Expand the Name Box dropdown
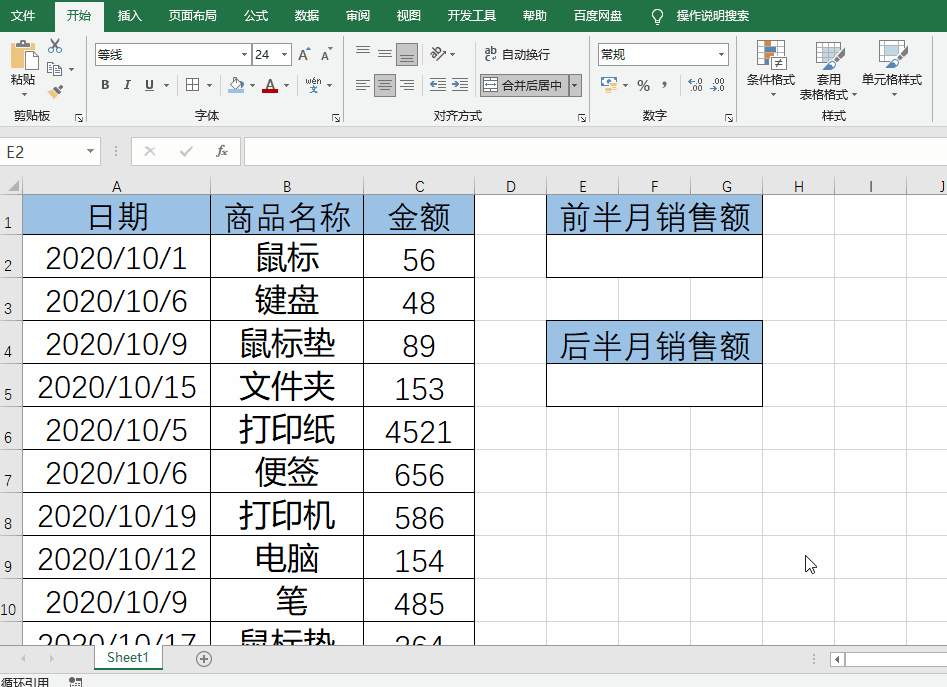This screenshot has width=947, height=687. click(90, 151)
